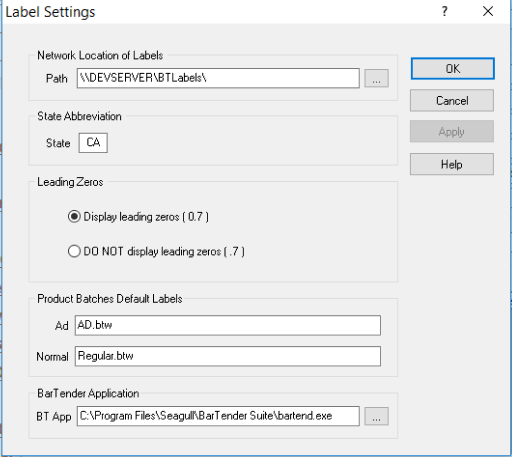Image resolution: width=512 pixels, height=457 pixels.
Task: Click the Network Location of Labels group heading
Action: tap(100, 55)
